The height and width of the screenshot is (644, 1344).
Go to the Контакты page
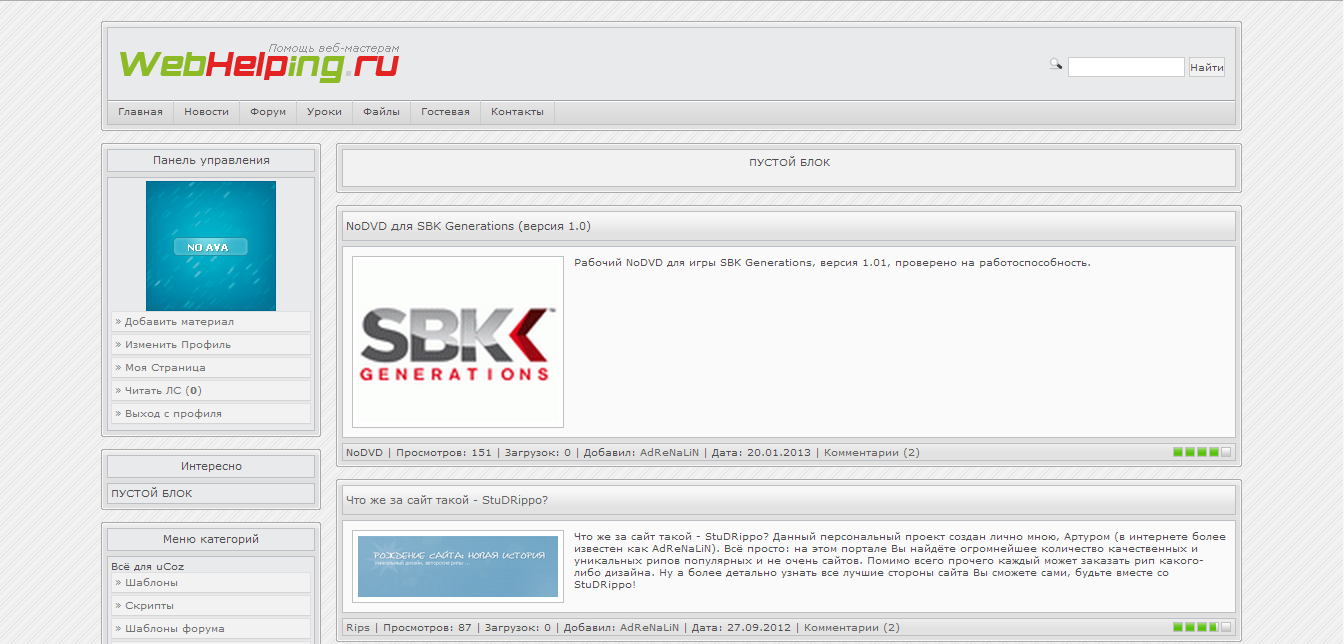(x=517, y=112)
